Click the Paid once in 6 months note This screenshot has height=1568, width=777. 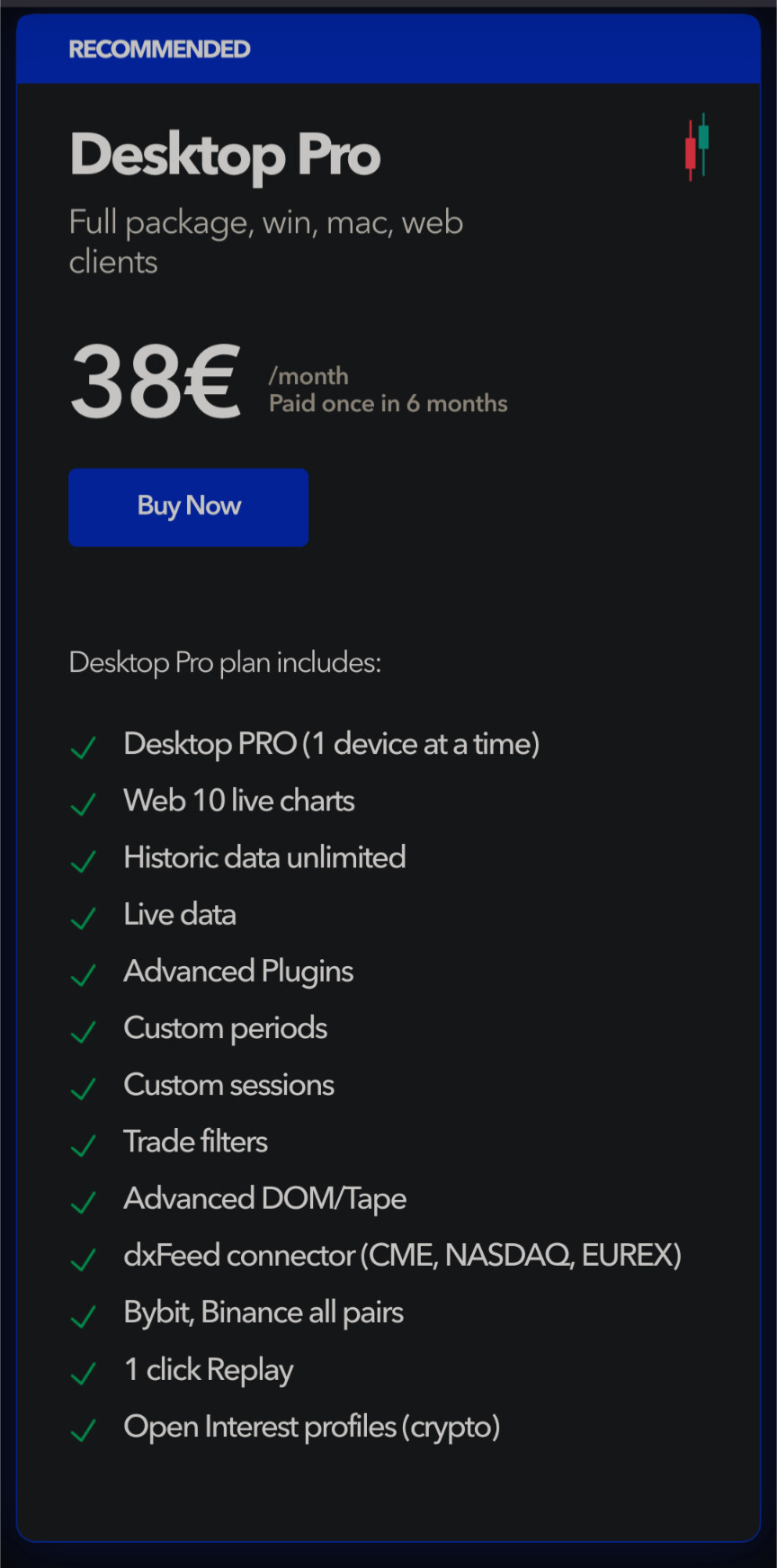pyautogui.click(x=388, y=403)
